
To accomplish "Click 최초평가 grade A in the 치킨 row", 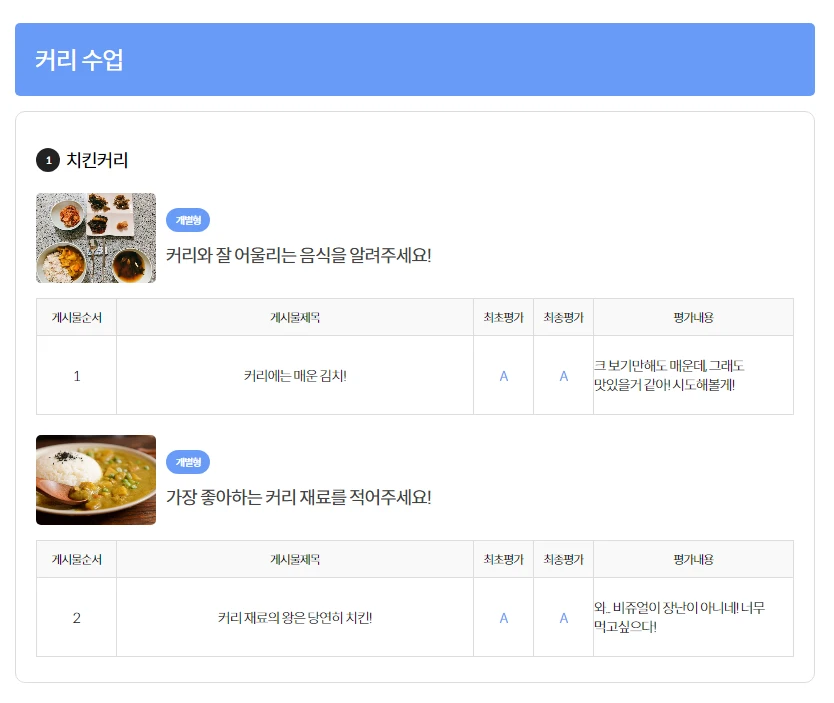I will coord(504,618).
